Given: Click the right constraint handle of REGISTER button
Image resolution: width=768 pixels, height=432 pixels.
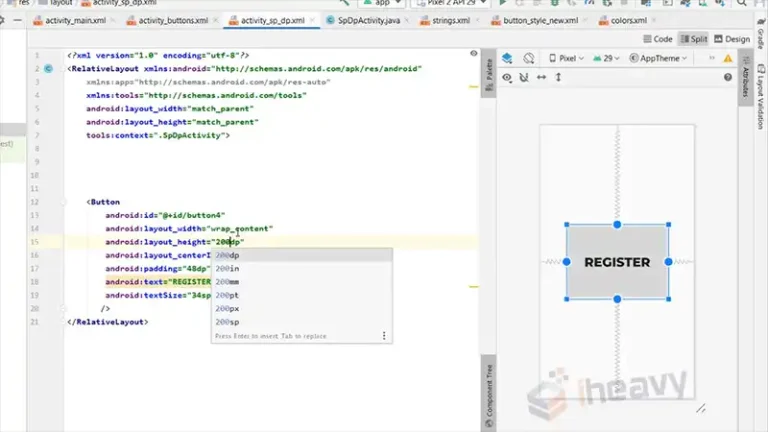Looking at the screenshot, I should click(x=669, y=262).
